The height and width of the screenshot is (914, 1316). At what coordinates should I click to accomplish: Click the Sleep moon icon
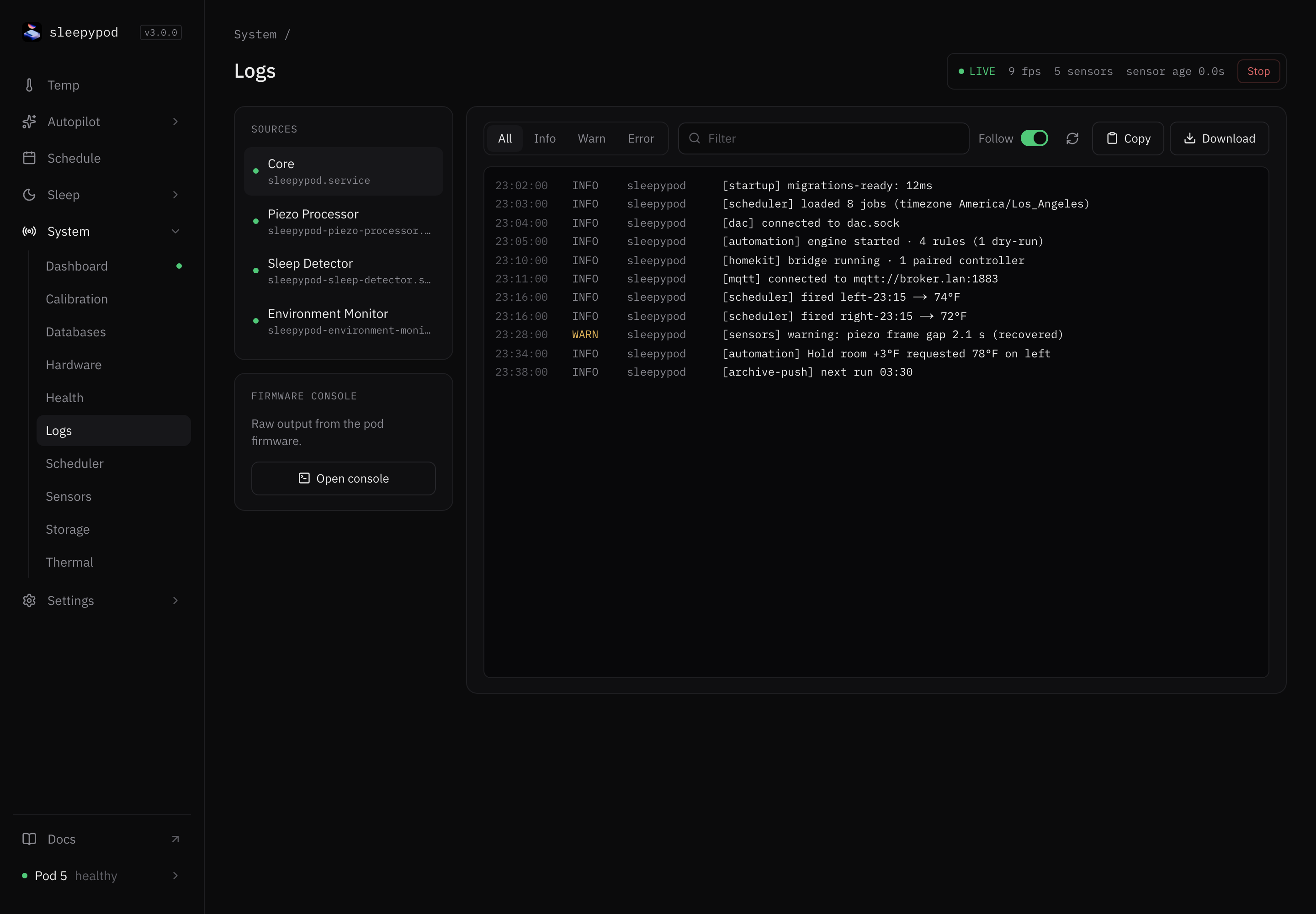coord(29,195)
